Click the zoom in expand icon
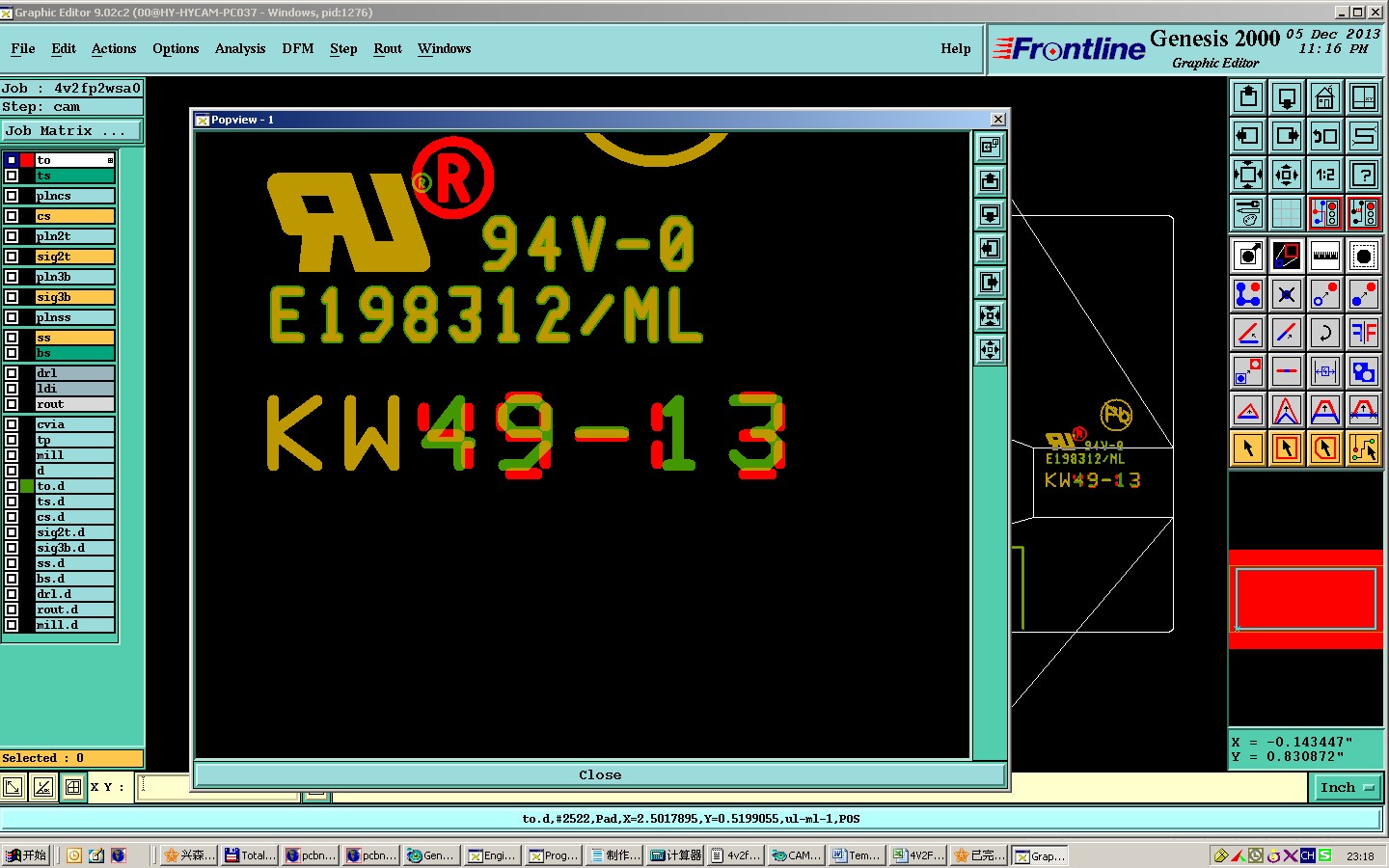Viewport: 1389px width, 868px height. tap(1248, 175)
